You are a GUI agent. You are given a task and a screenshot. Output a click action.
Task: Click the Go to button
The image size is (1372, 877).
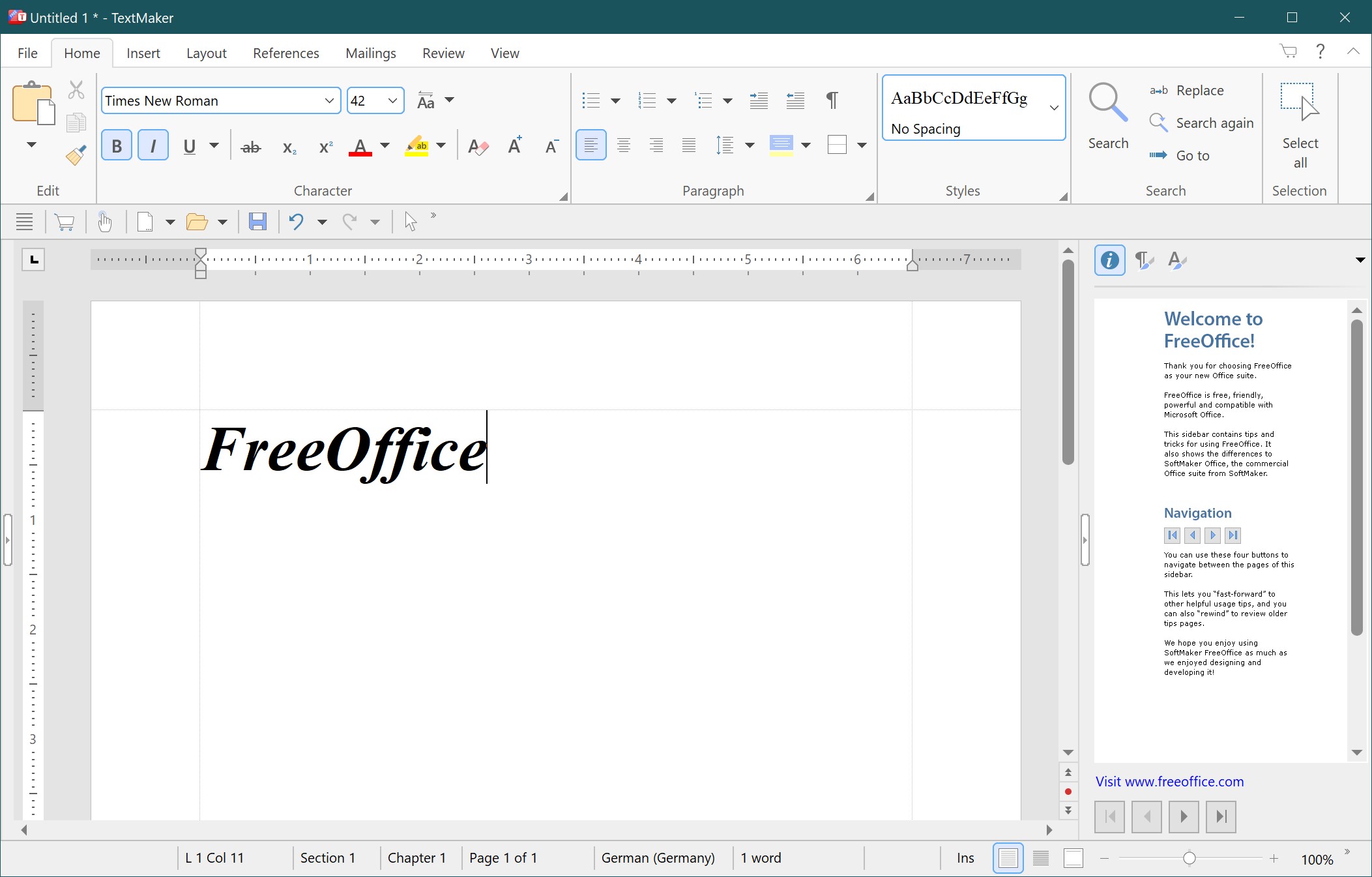click(x=1180, y=155)
